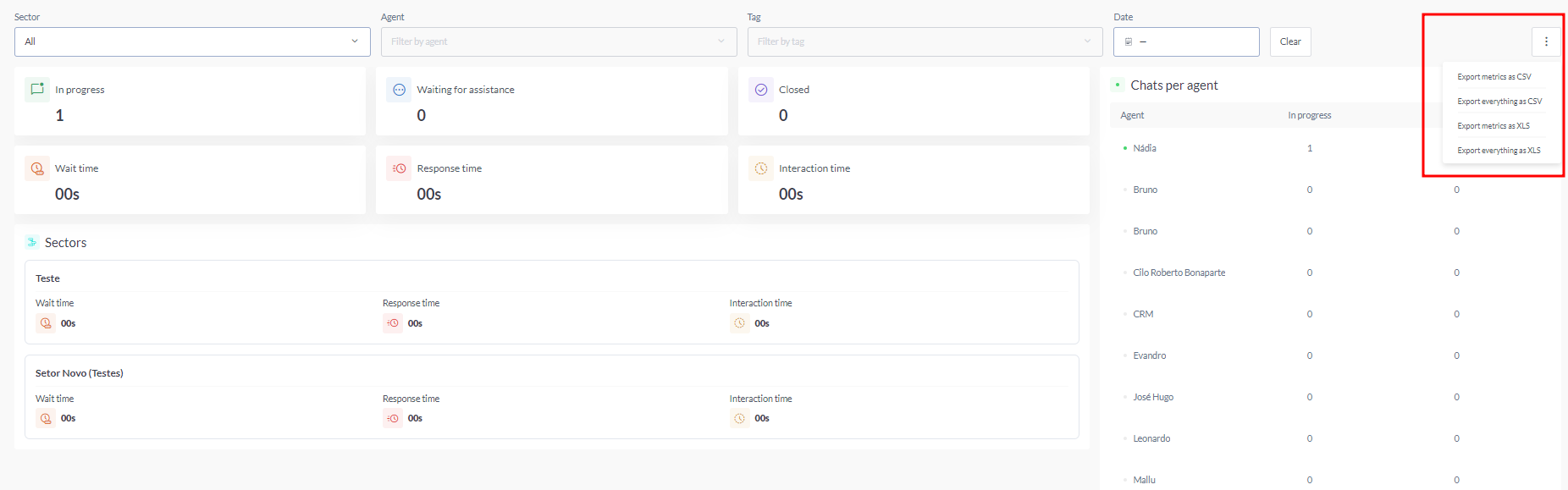
Task: Expand the Filter by agent dropdown
Action: pyautogui.click(x=558, y=41)
